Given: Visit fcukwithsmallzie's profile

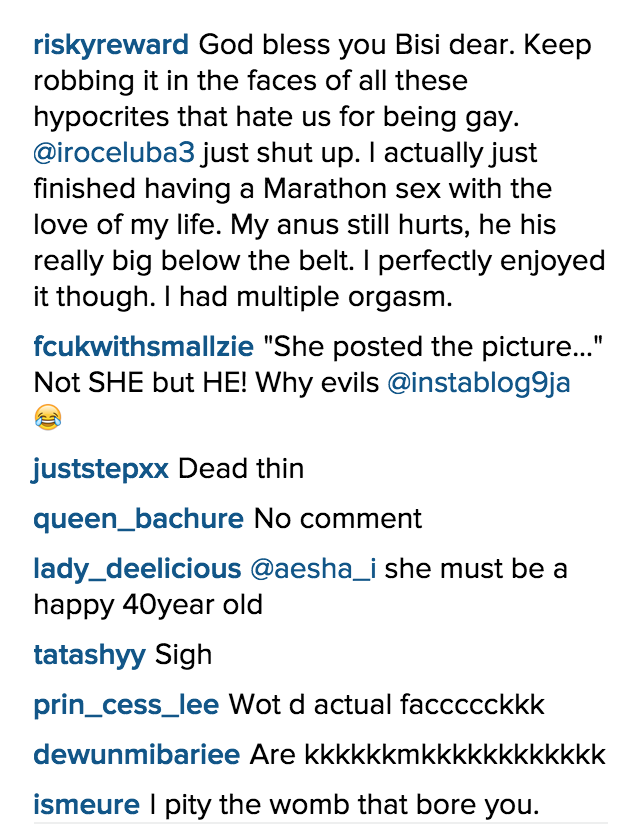Looking at the screenshot, I should pos(144,348).
